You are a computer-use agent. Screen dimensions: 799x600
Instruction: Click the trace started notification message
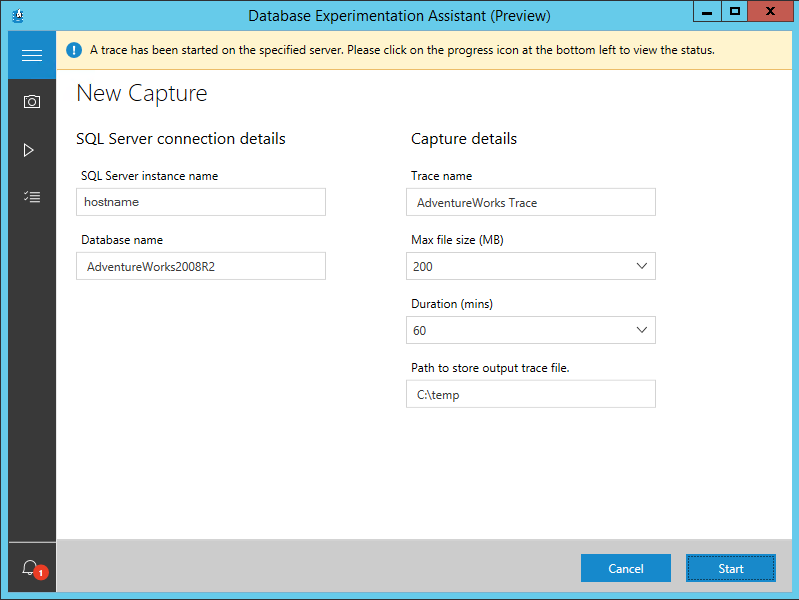click(x=402, y=50)
